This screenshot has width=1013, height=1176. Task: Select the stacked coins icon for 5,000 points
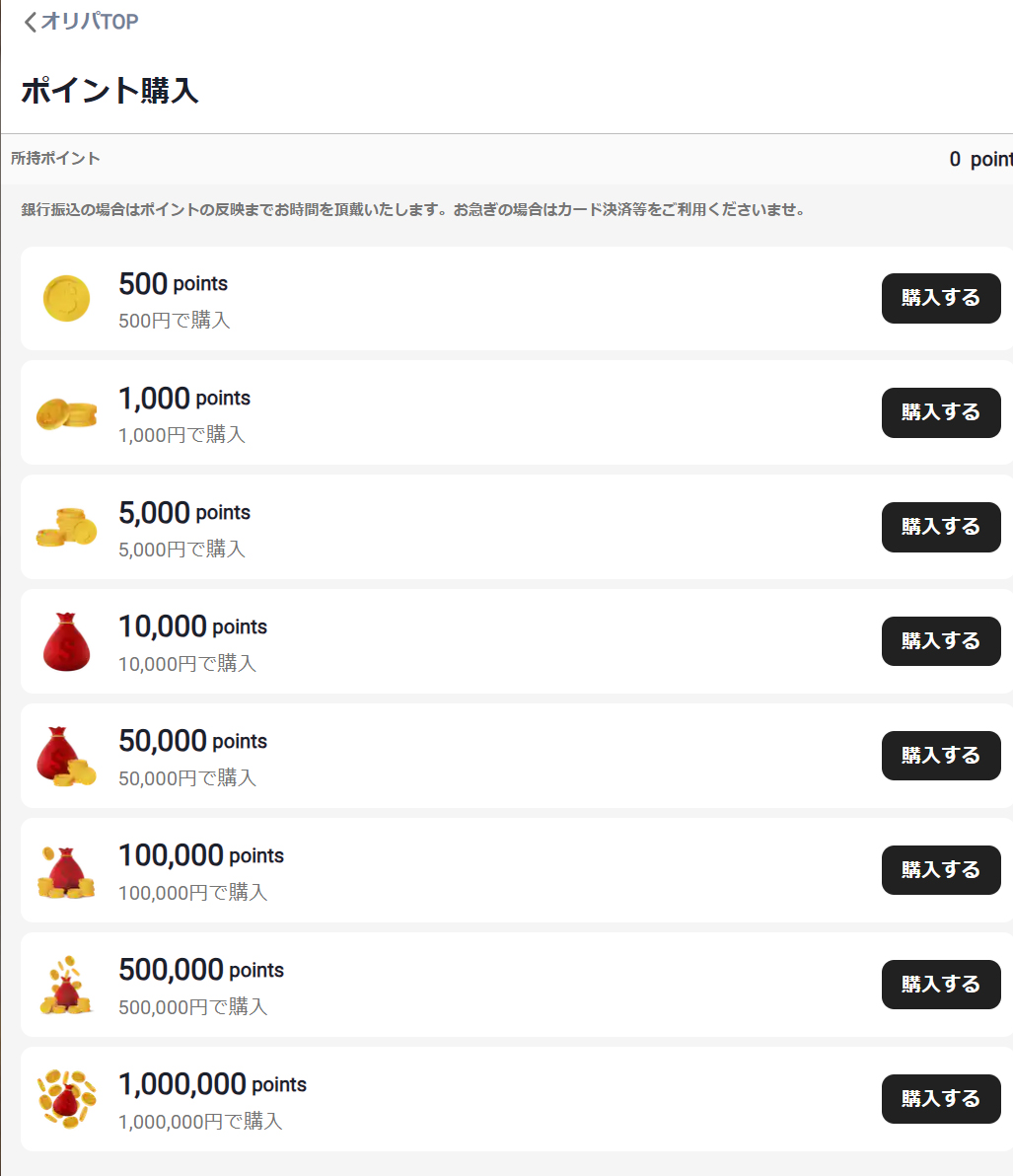[x=67, y=527]
